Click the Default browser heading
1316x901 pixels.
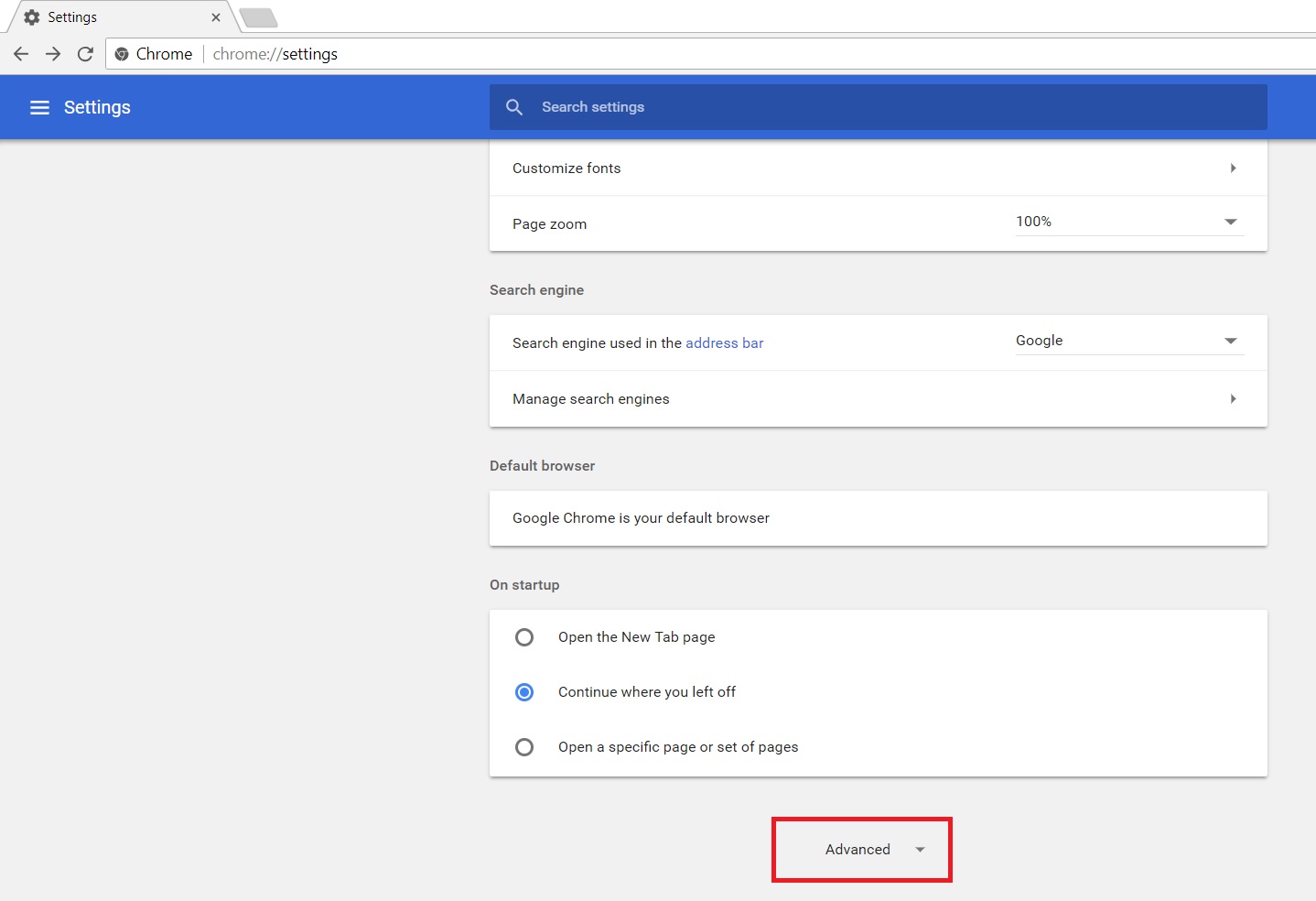pyautogui.click(x=542, y=466)
